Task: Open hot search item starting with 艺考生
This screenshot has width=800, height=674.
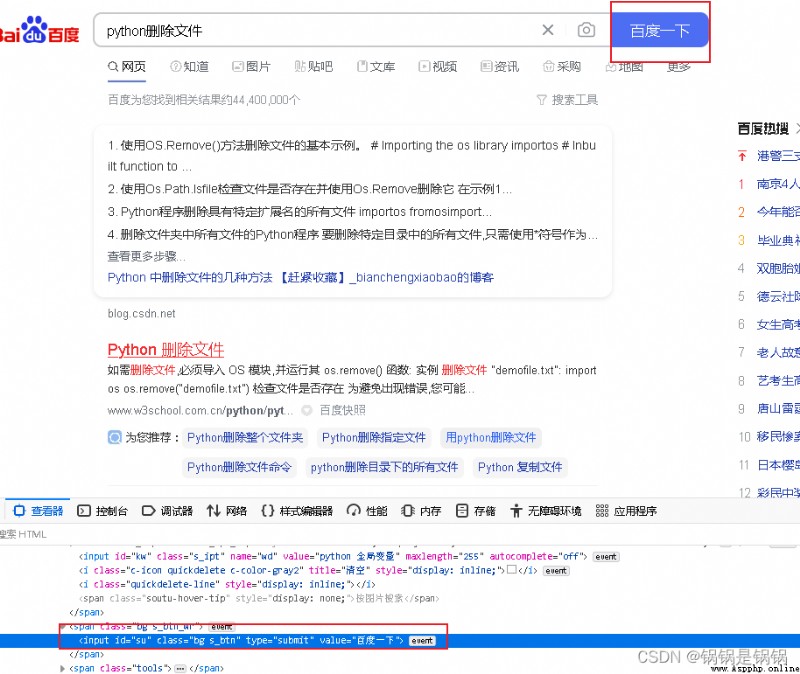Action: point(779,381)
